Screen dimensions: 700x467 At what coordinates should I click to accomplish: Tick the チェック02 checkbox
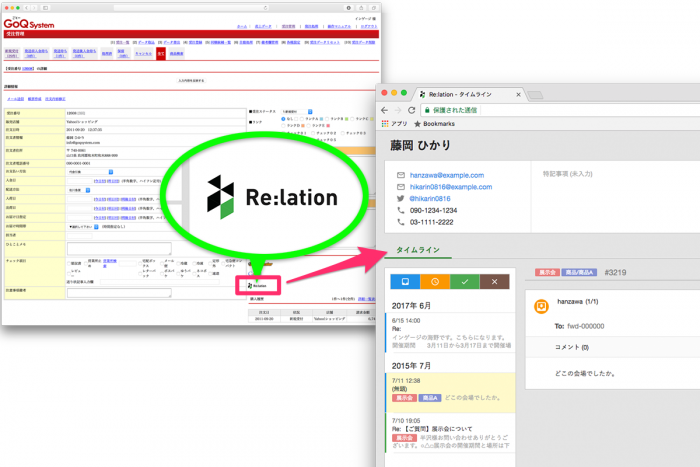(313, 133)
